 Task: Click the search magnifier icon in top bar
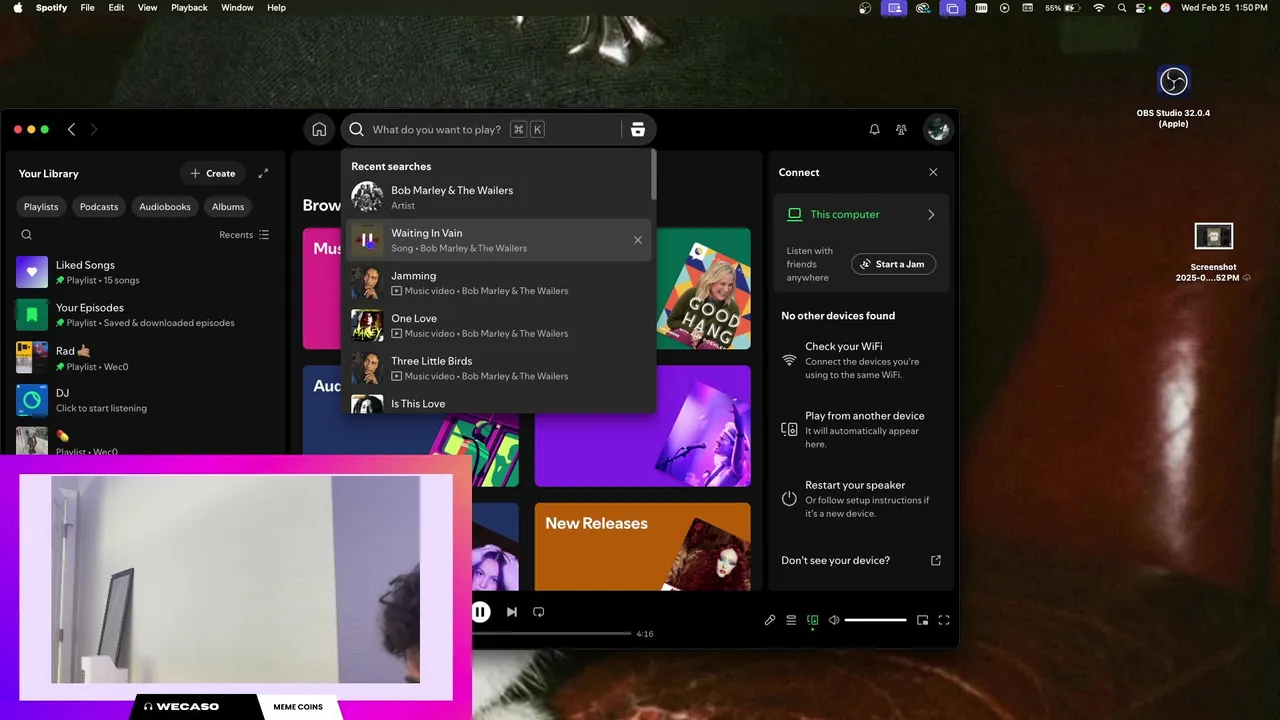(356, 129)
